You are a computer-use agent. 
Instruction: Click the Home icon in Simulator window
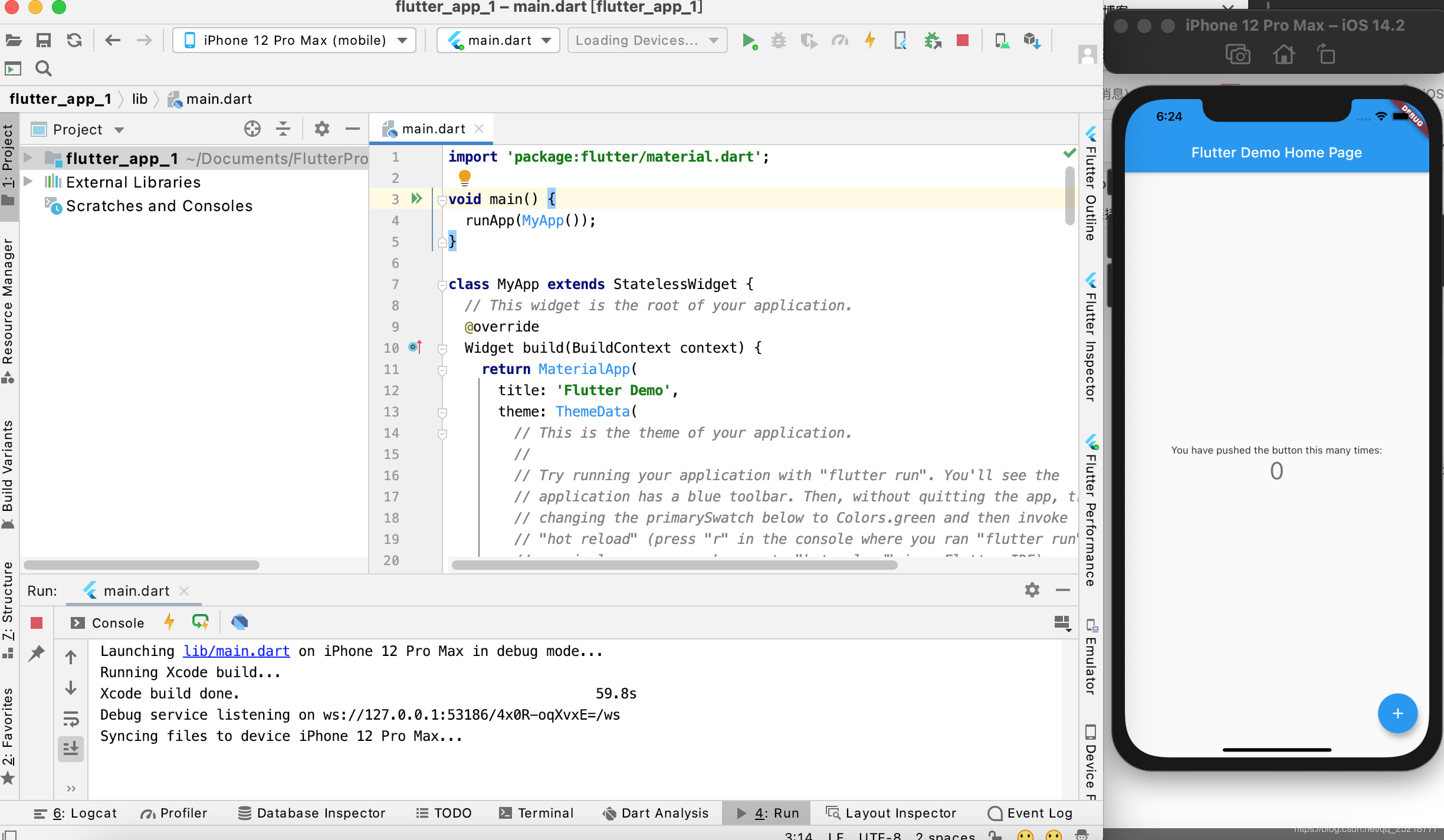click(x=1284, y=55)
